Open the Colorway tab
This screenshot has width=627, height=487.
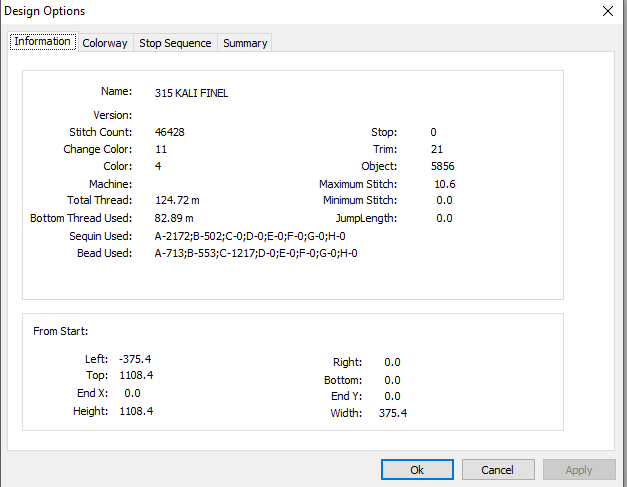105,43
